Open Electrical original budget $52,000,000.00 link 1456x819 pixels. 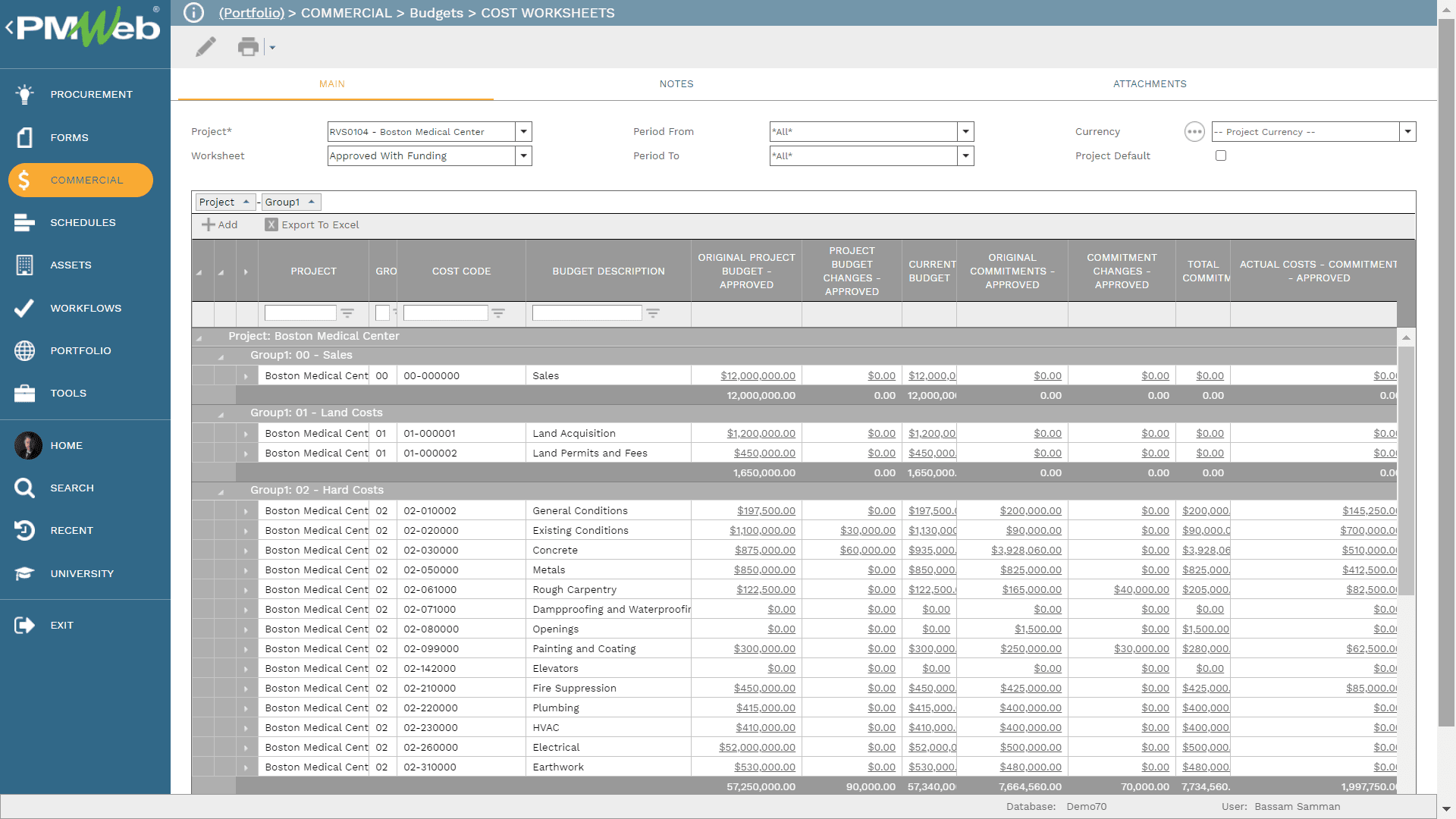(757, 748)
